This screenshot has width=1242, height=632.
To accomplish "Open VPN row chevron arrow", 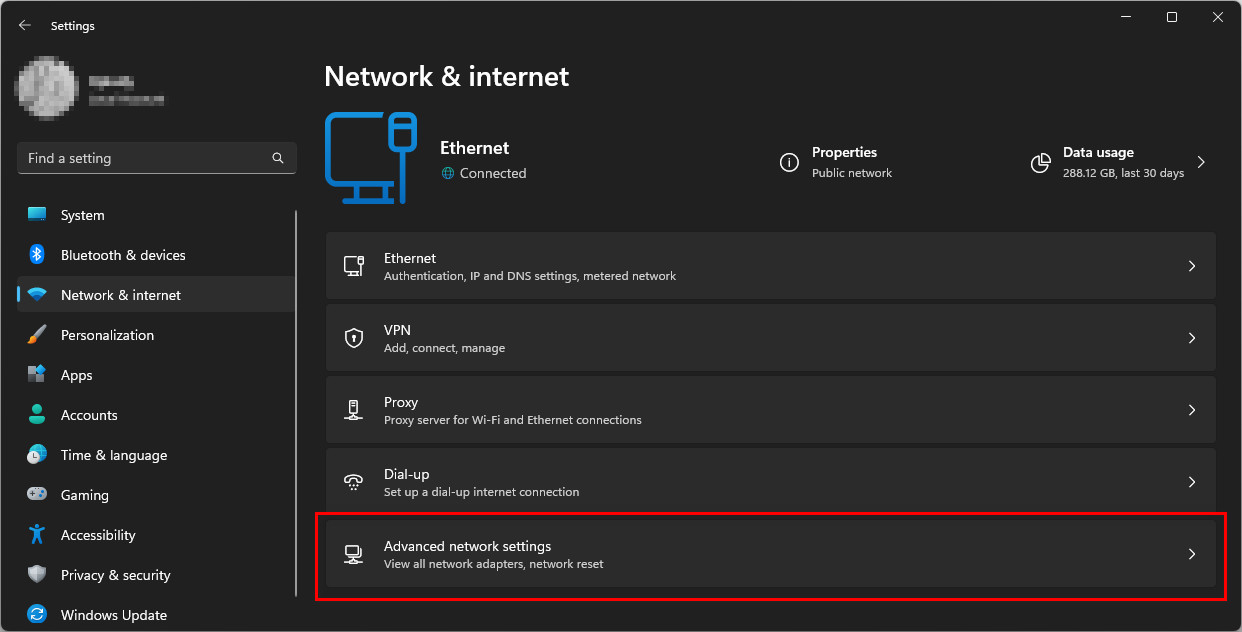I will [1191, 338].
